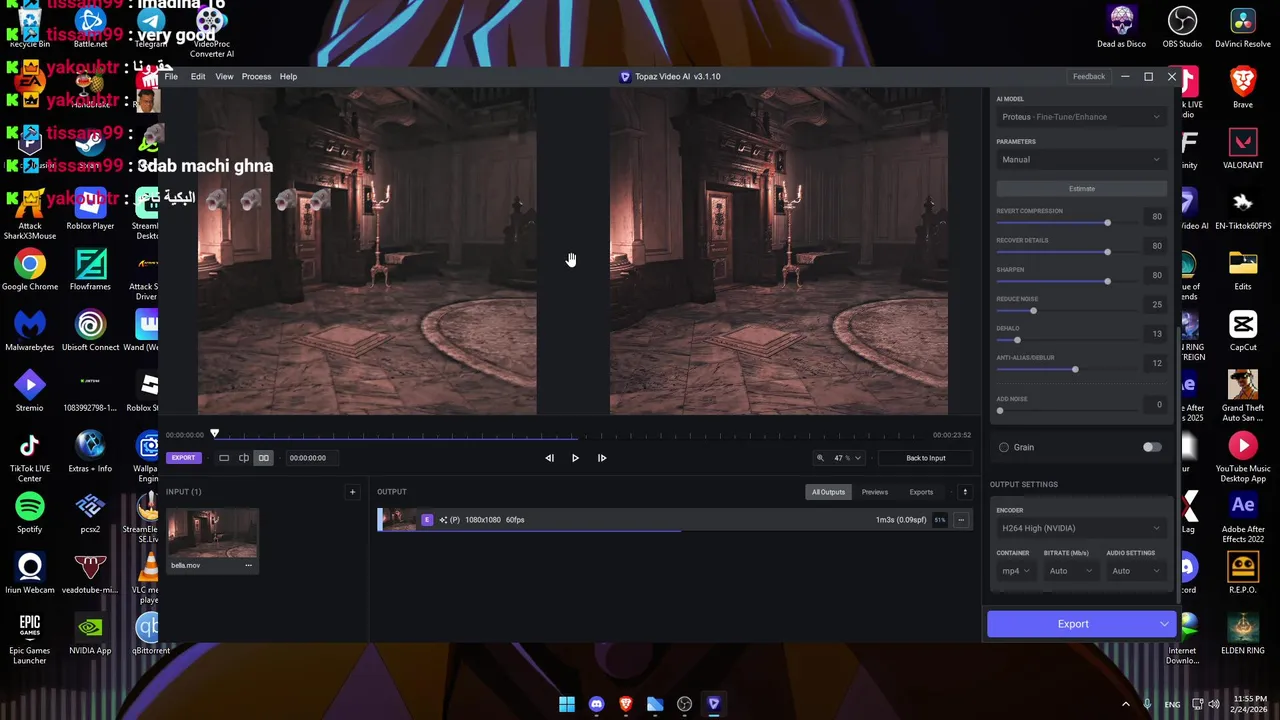Open the output row ellipsis menu
The height and width of the screenshot is (720, 1280).
[x=961, y=520]
